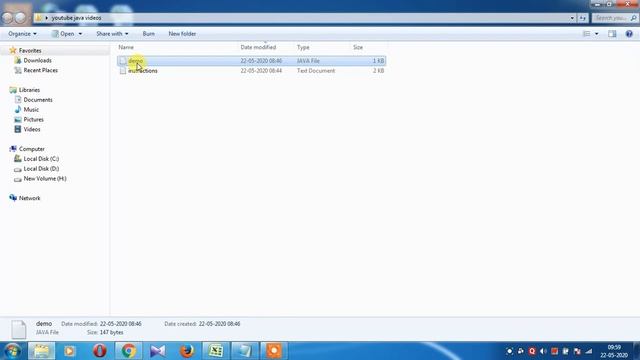640x360 pixels.
Task: Select the instructions text document
Action: (251, 71)
